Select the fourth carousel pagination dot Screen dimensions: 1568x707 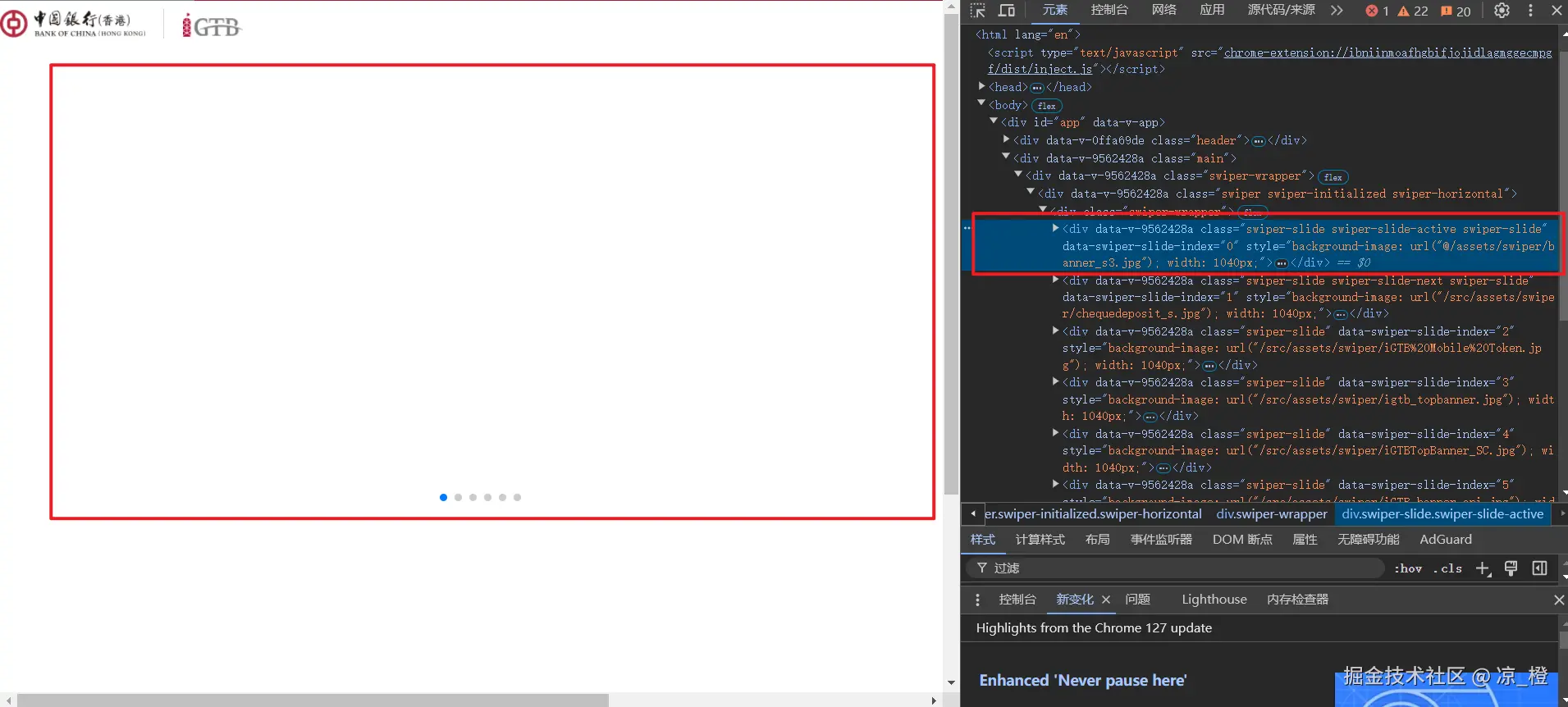(487, 497)
